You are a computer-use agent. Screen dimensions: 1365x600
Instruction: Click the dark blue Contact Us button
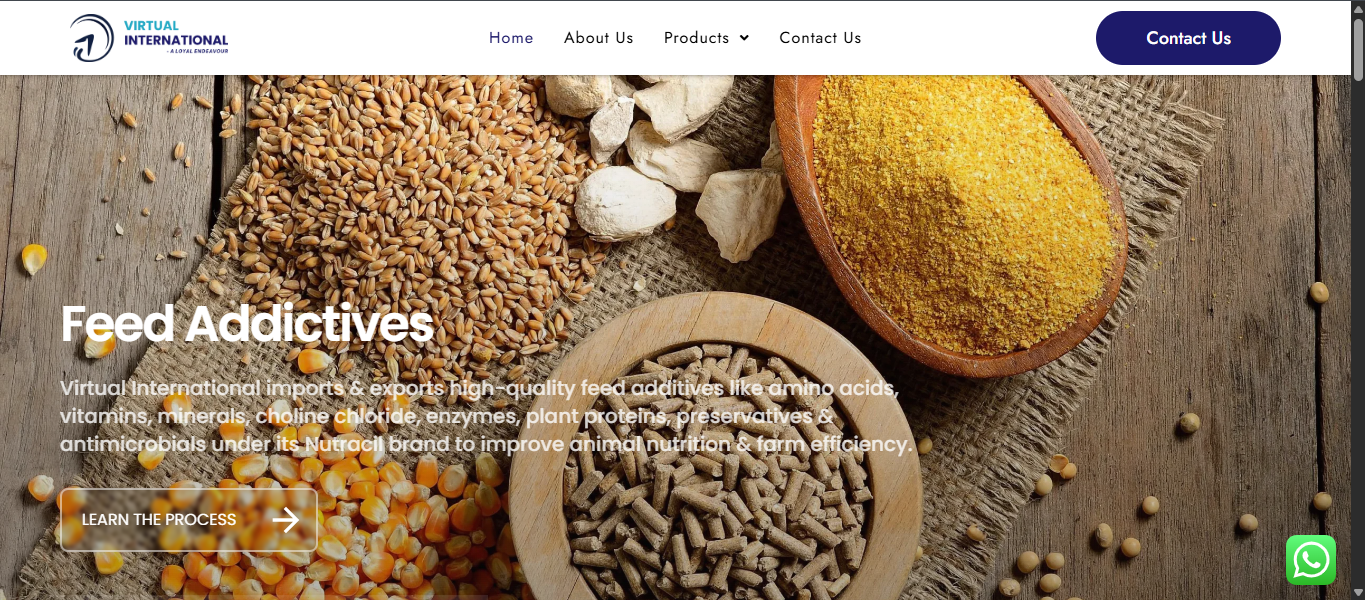pos(1188,38)
